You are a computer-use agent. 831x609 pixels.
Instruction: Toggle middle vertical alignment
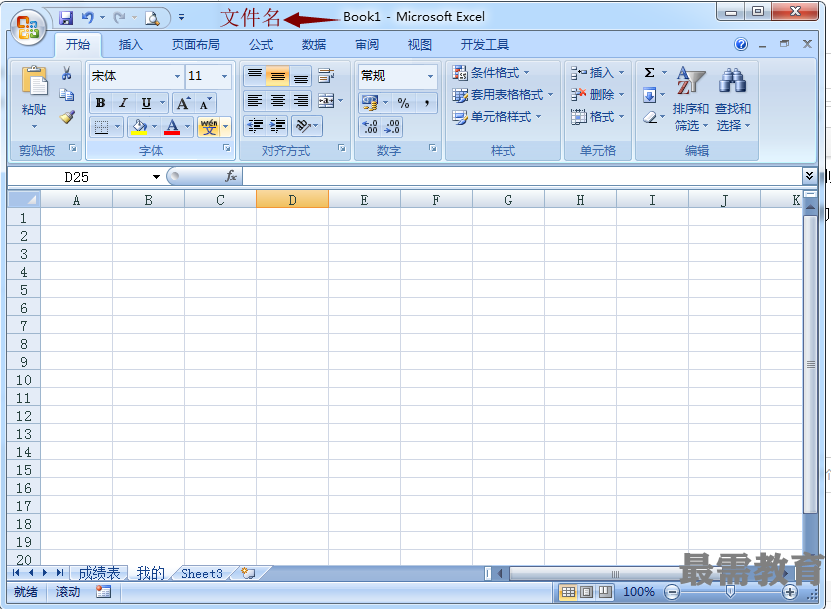278,76
